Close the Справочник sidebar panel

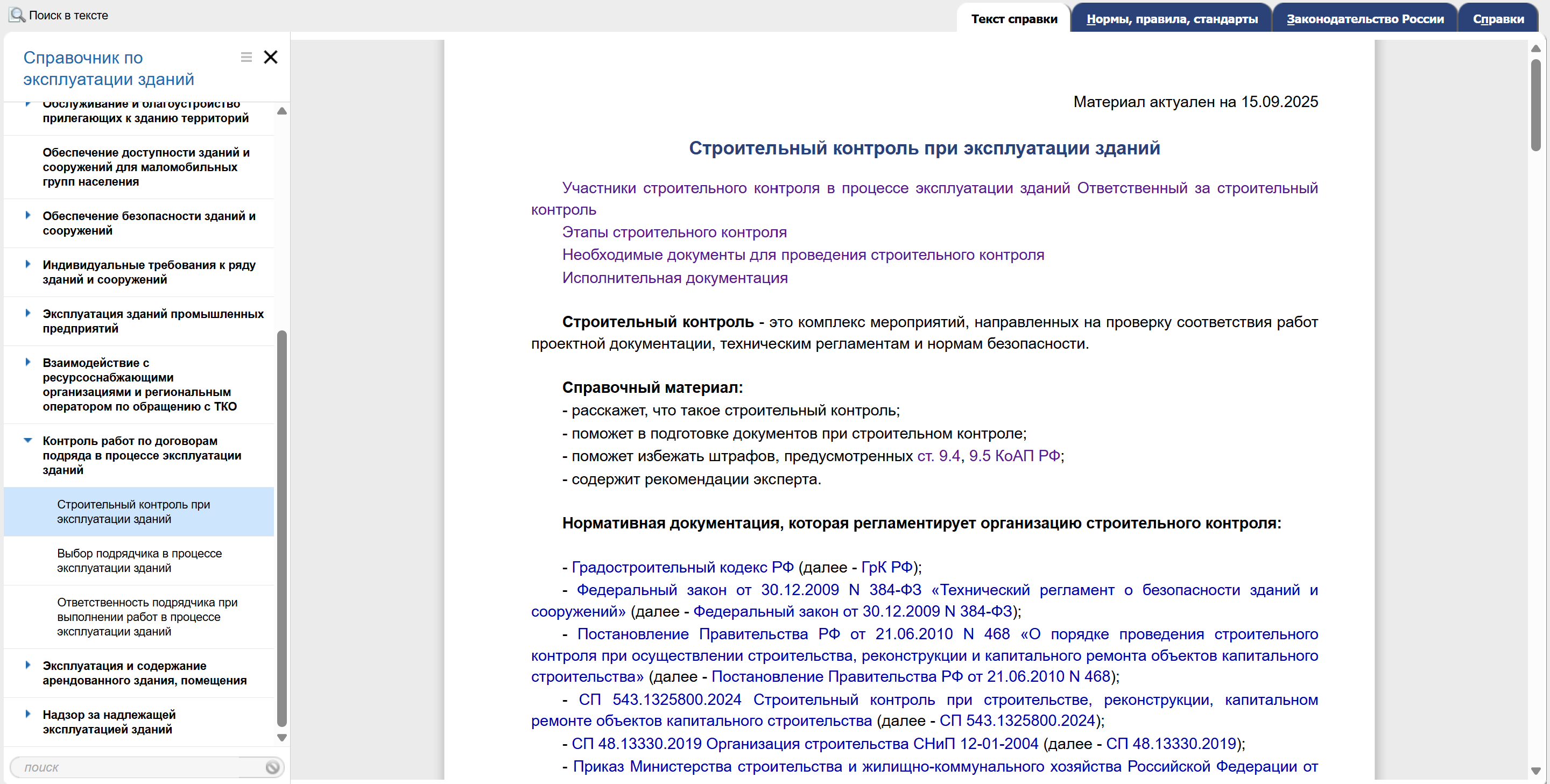(271, 57)
